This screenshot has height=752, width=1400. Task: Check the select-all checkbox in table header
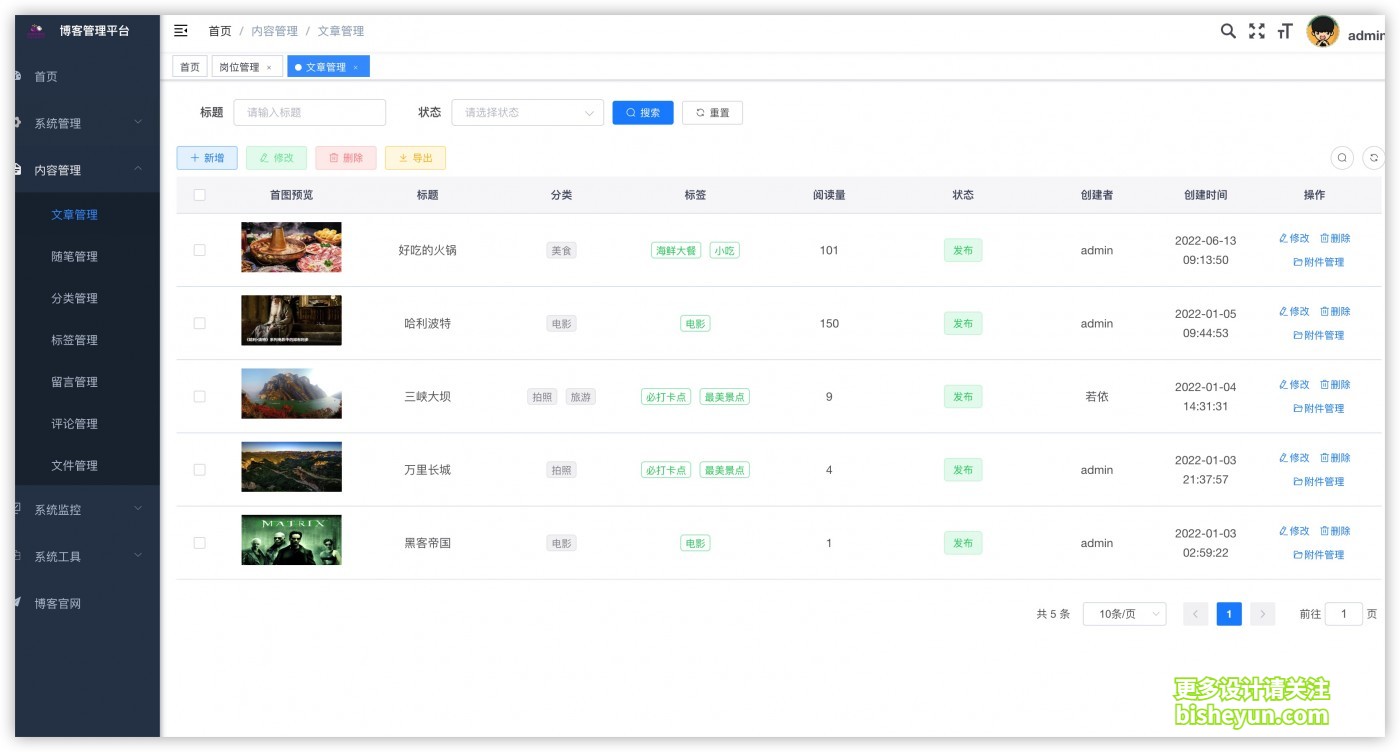(199, 195)
